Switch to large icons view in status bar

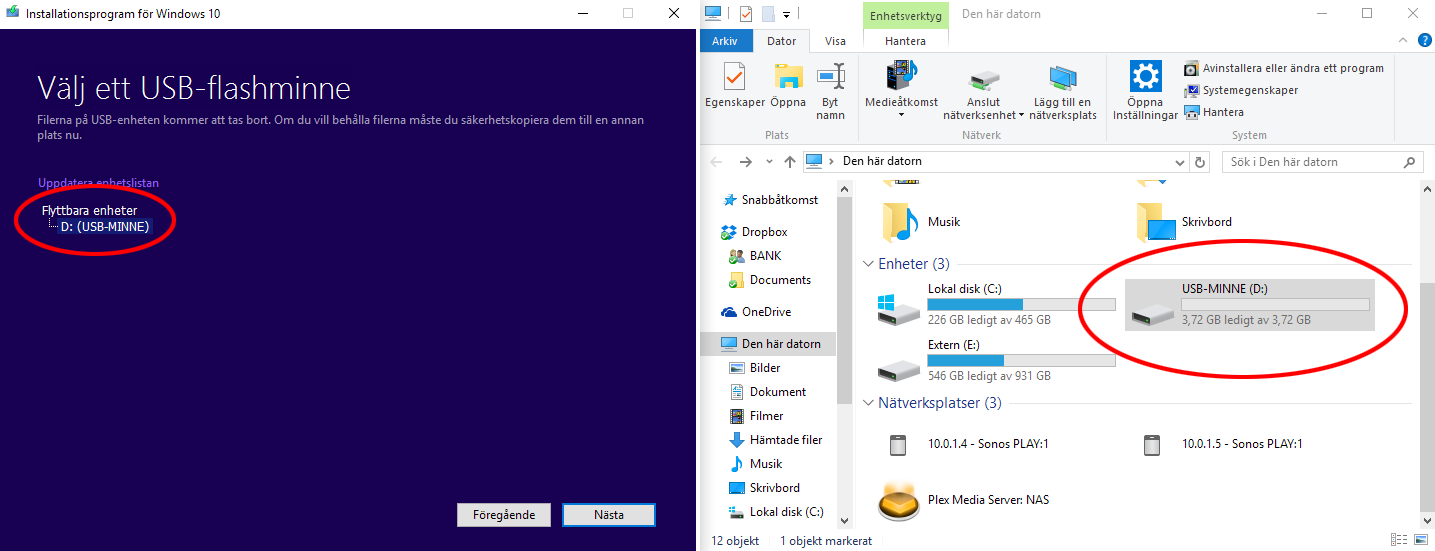coord(1422,541)
